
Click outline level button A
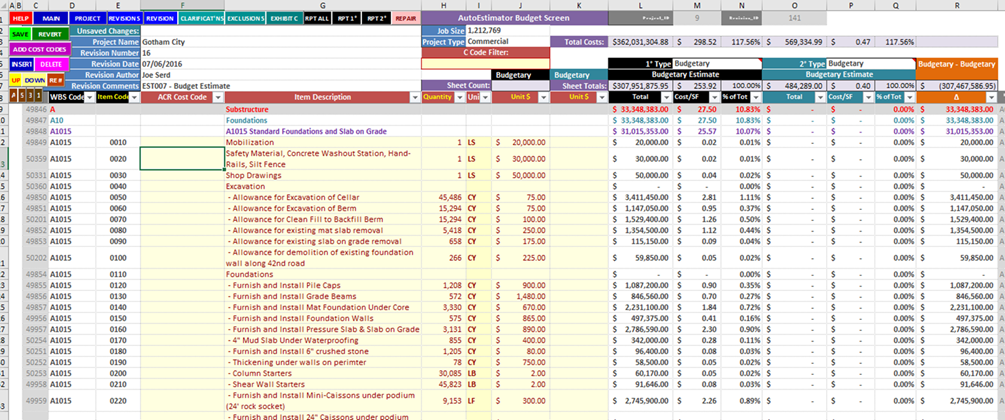coord(14,97)
